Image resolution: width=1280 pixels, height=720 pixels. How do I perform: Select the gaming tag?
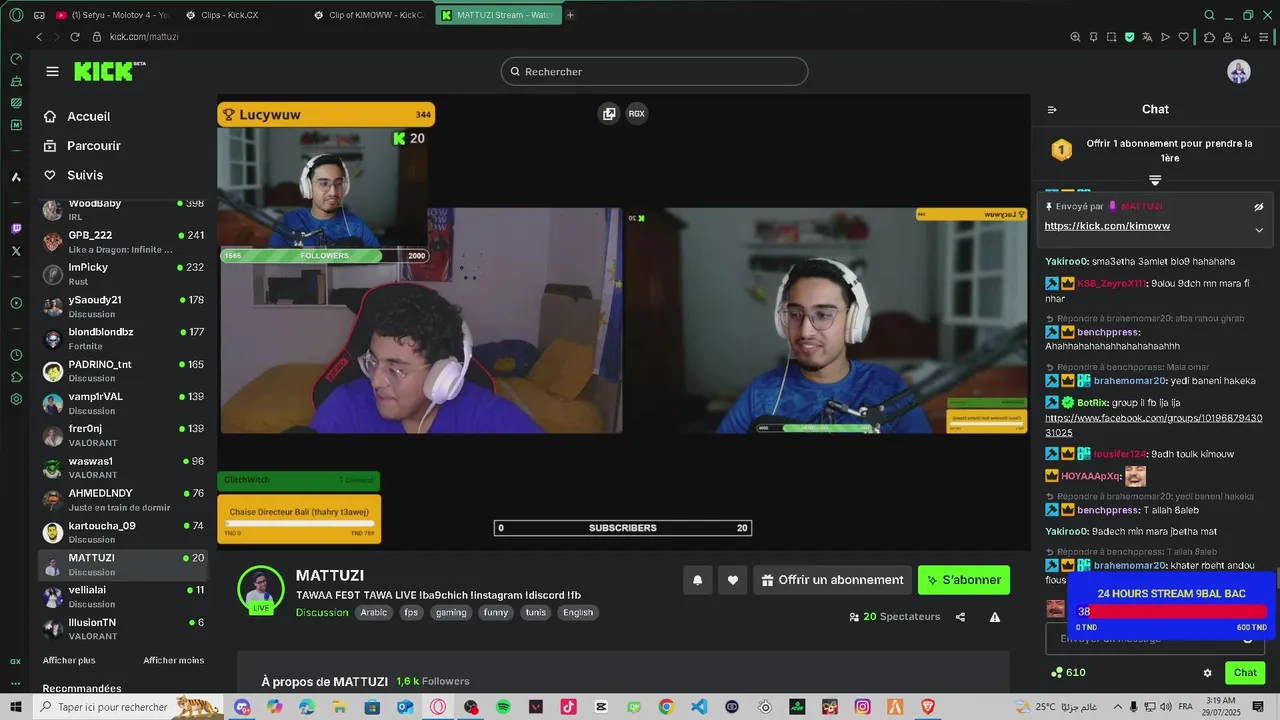point(451,613)
